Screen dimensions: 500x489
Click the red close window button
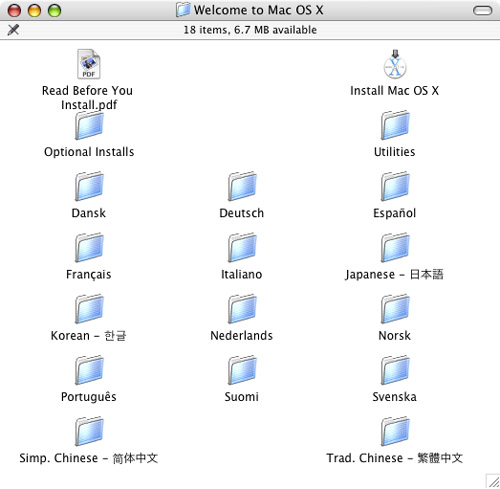pos(14,10)
